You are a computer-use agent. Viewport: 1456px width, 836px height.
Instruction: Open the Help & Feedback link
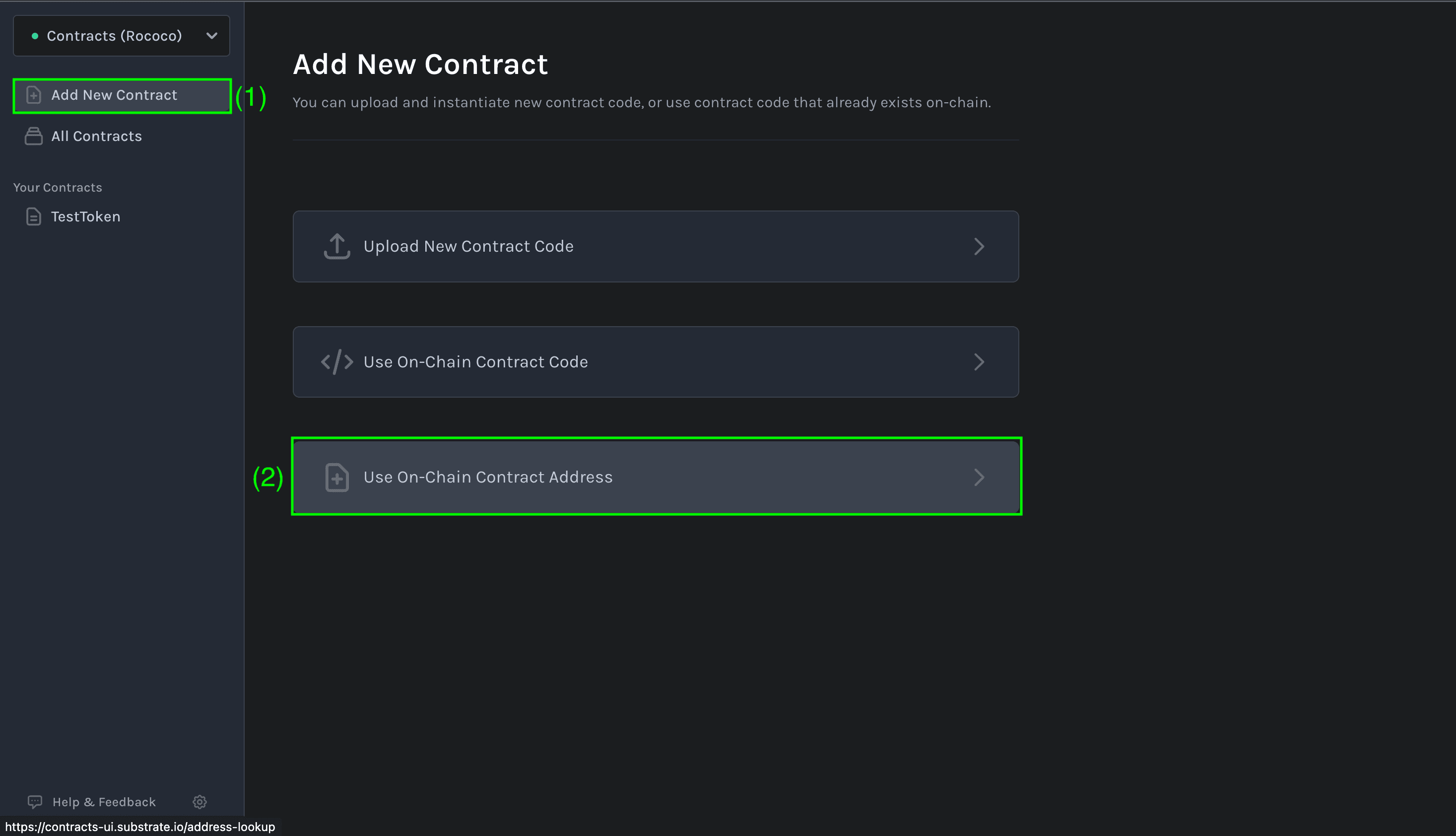104,802
